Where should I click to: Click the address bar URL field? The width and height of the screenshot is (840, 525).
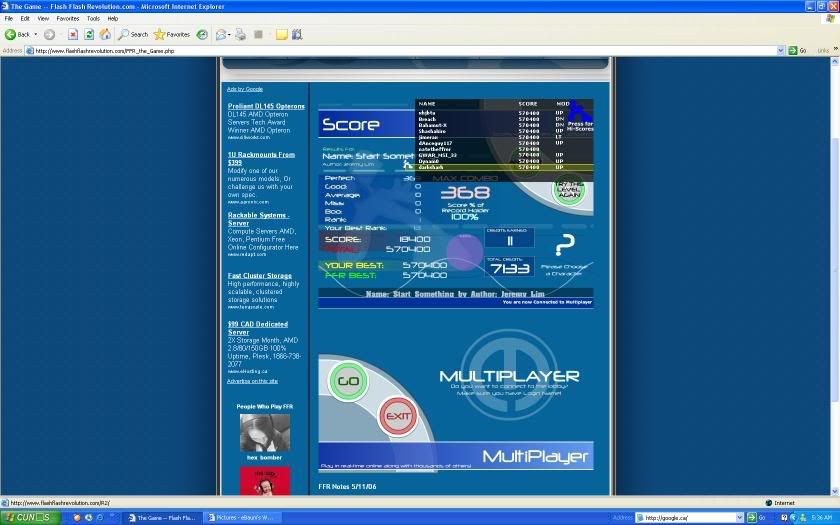(x=400, y=50)
